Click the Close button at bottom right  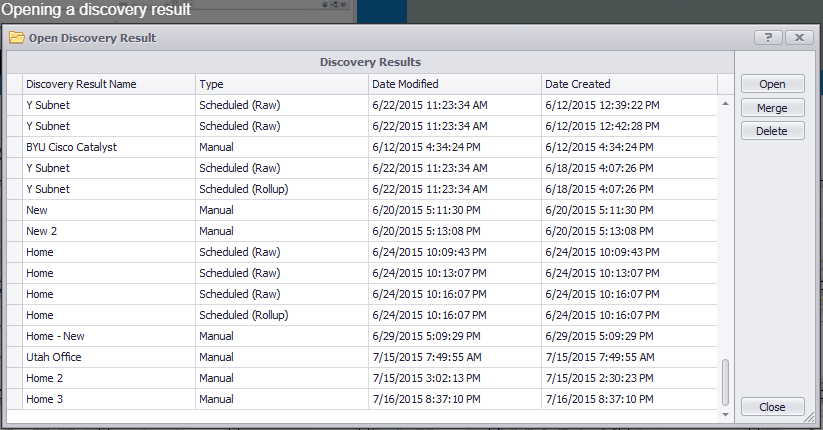coord(772,407)
